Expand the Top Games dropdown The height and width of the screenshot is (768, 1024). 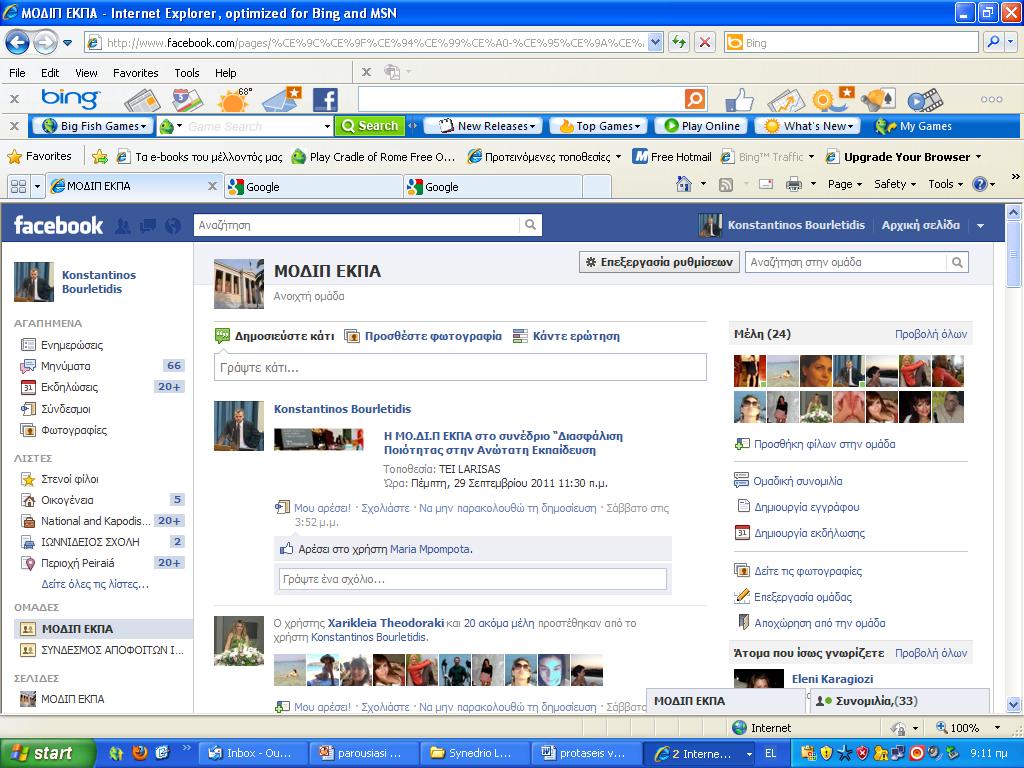pos(599,126)
